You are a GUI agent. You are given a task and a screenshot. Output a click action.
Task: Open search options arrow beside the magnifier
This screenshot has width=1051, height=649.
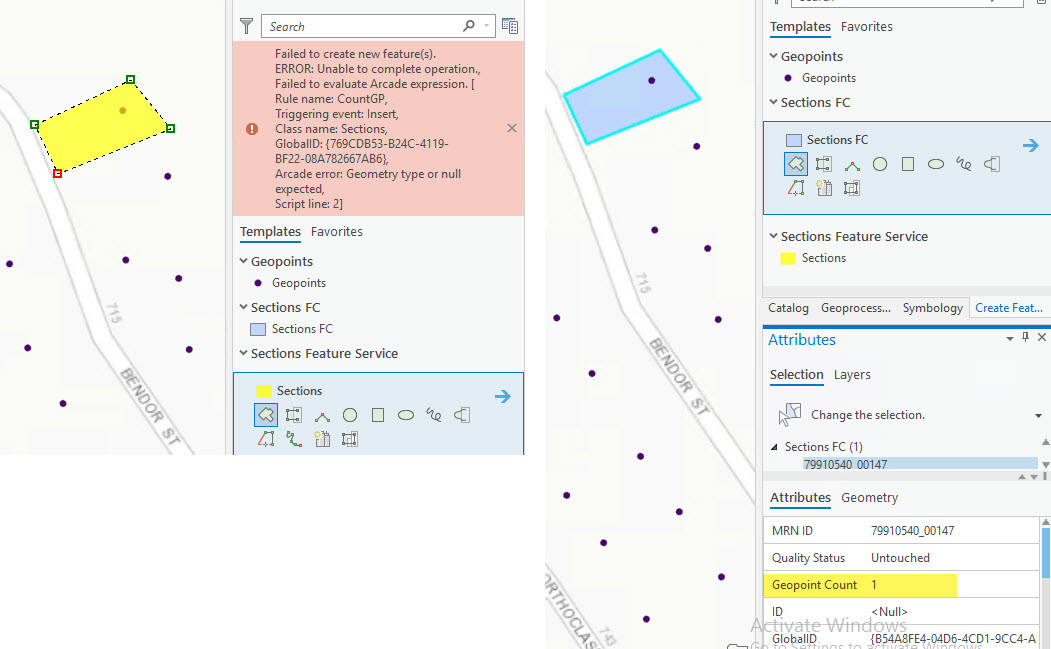pyautogui.click(x=487, y=25)
